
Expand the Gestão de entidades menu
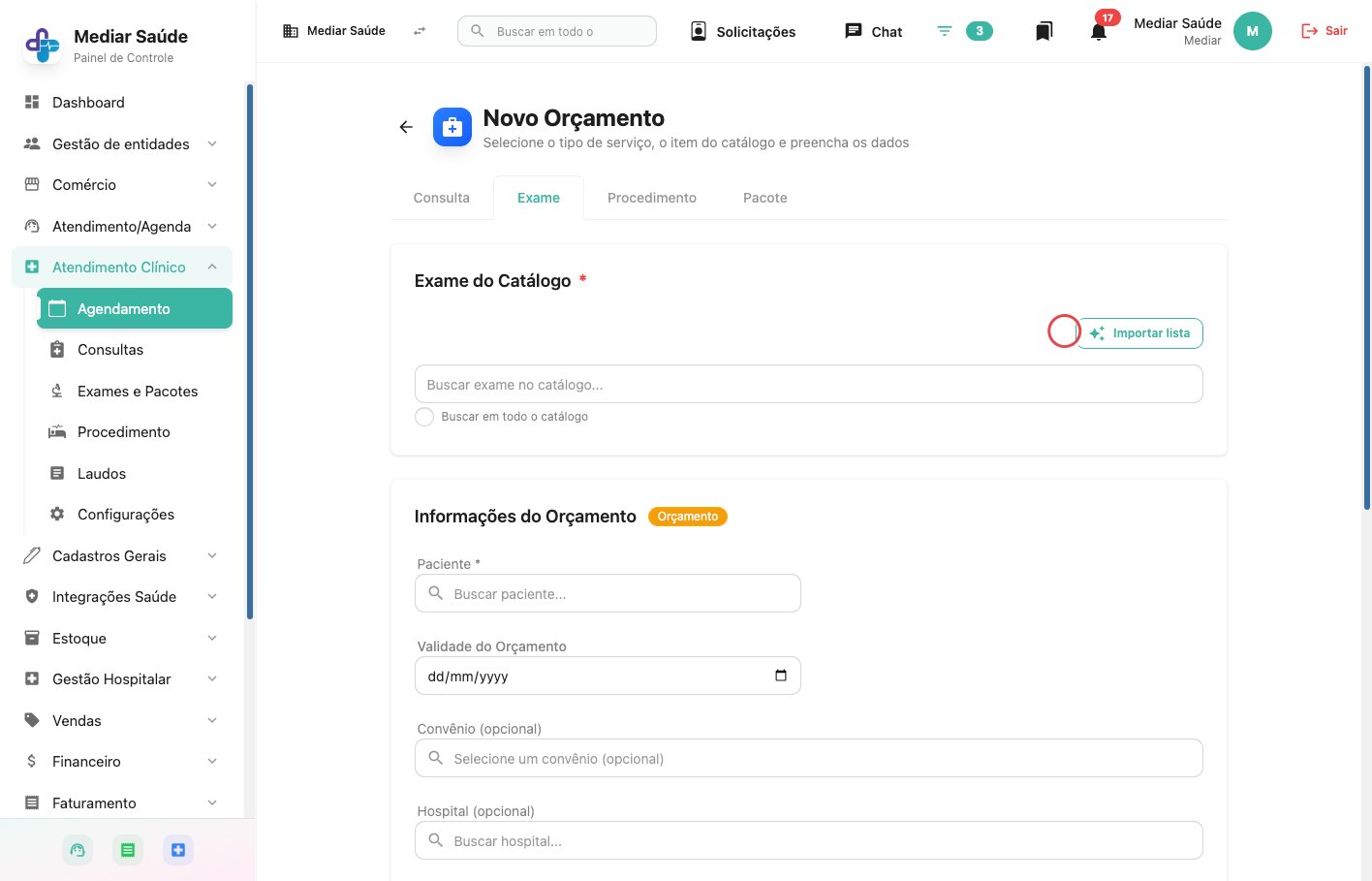(121, 143)
